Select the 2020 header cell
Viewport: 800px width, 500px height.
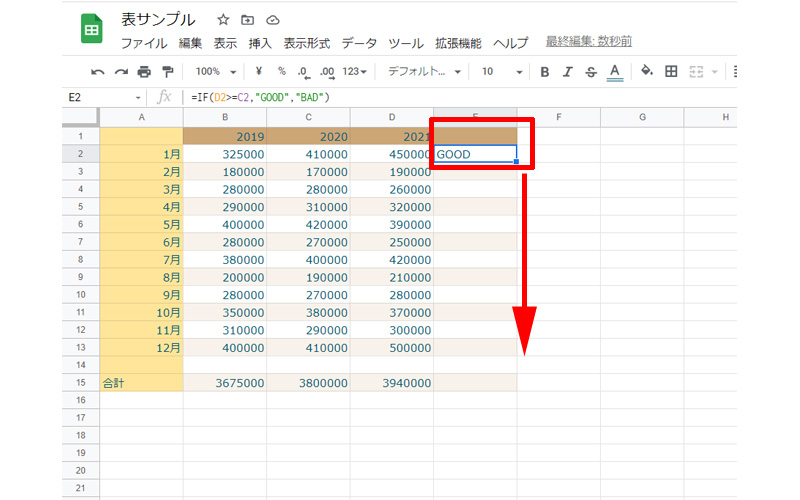point(309,136)
